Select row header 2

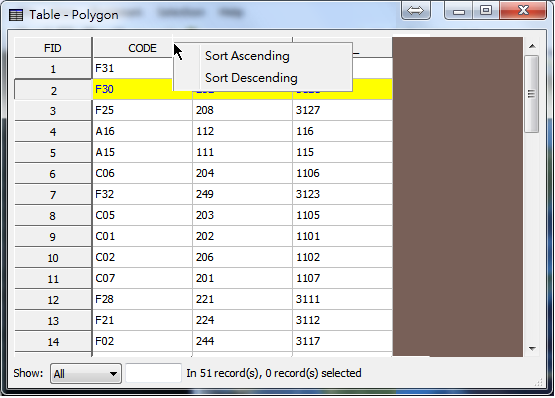coord(53,91)
